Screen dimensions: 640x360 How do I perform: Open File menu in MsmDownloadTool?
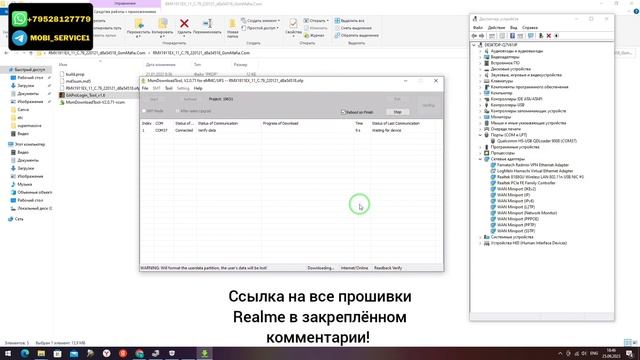coord(145,88)
